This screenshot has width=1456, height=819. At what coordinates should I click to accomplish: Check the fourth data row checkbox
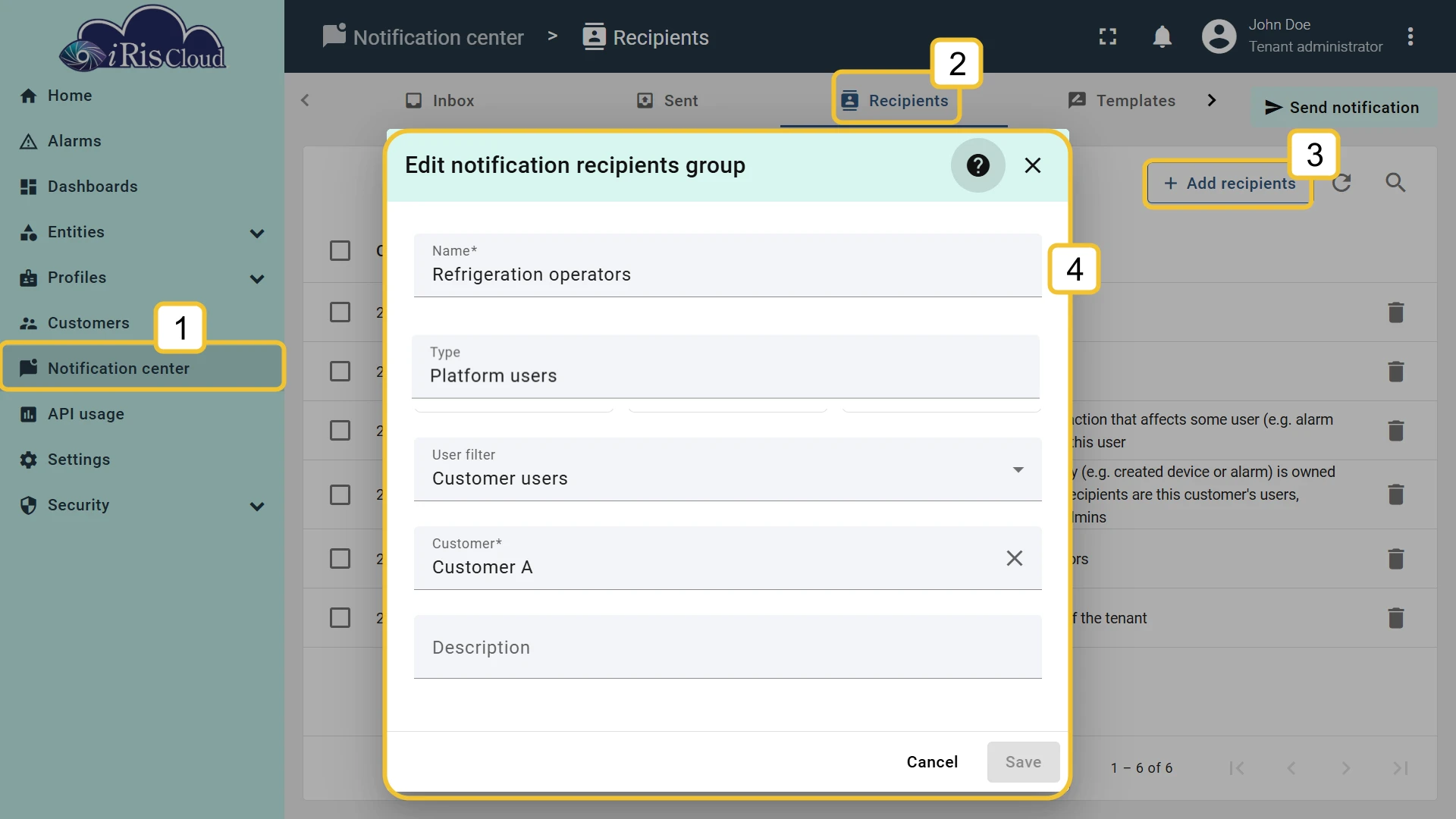coord(340,494)
